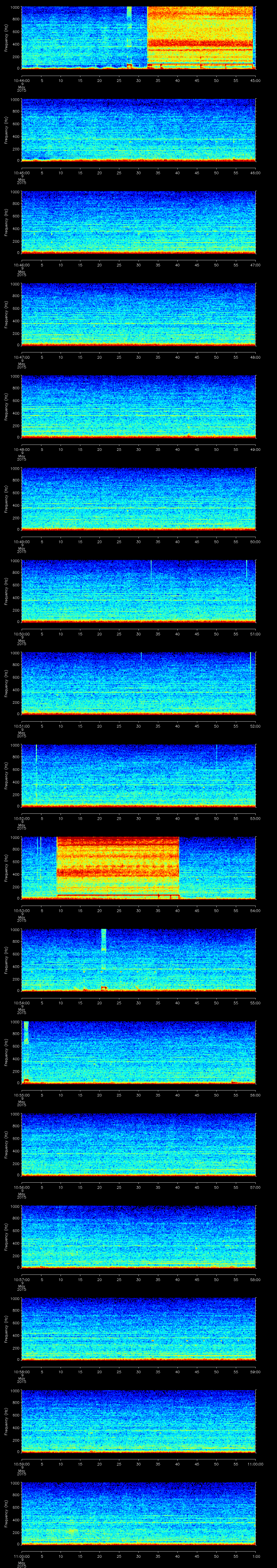This screenshot has height=1568, width=277.
Task: Click the 10:51:00 start time label
Action: 21,726
